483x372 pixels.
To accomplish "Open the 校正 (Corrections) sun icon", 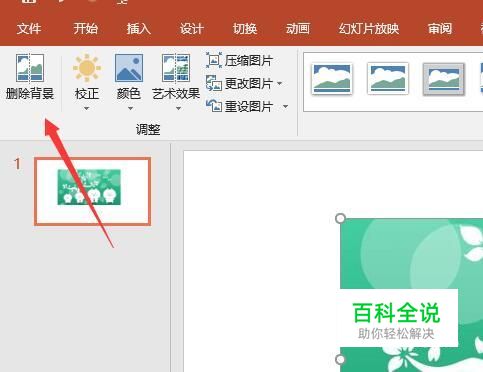I will [x=87, y=68].
